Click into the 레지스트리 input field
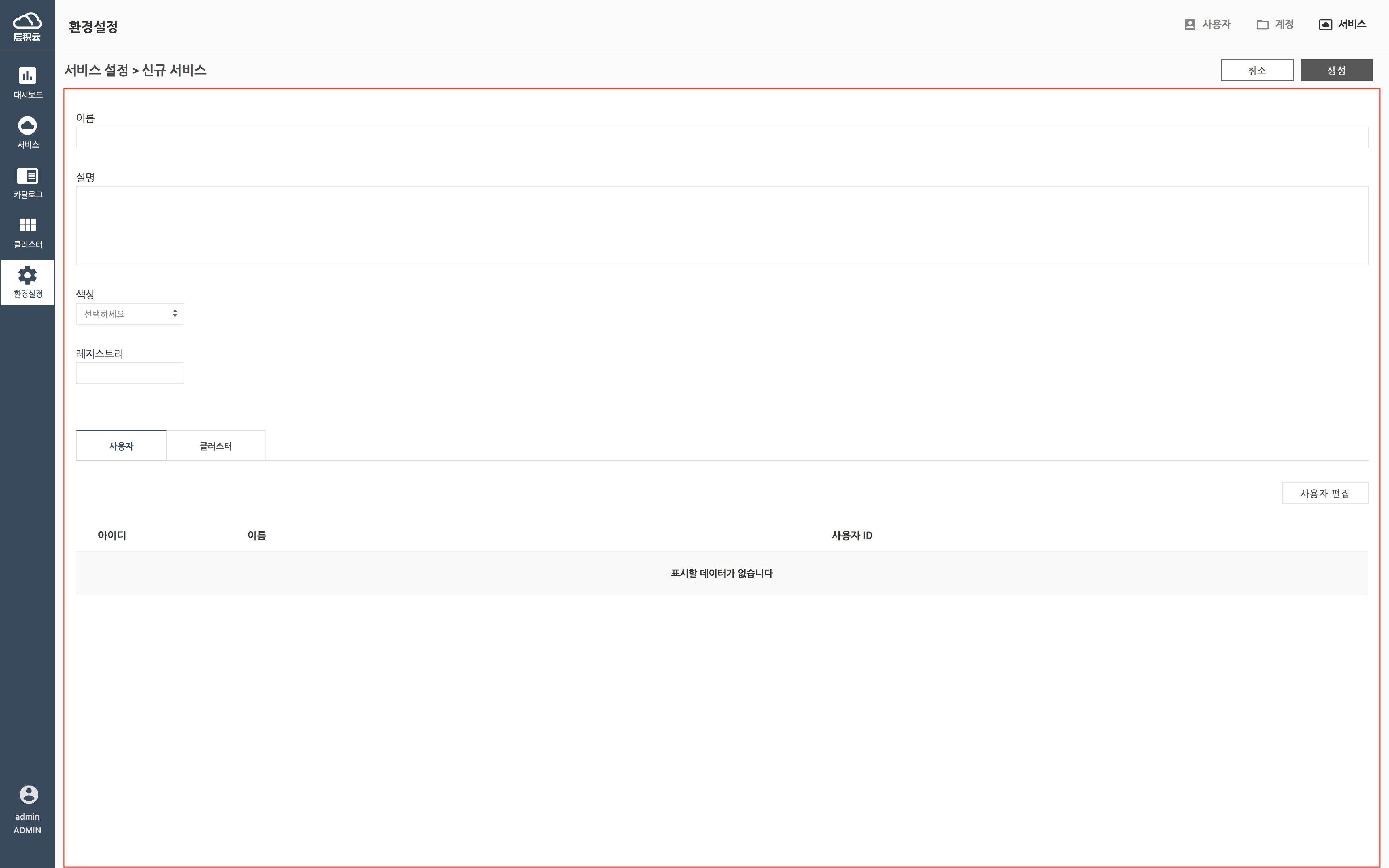The width and height of the screenshot is (1389, 868). coord(130,373)
